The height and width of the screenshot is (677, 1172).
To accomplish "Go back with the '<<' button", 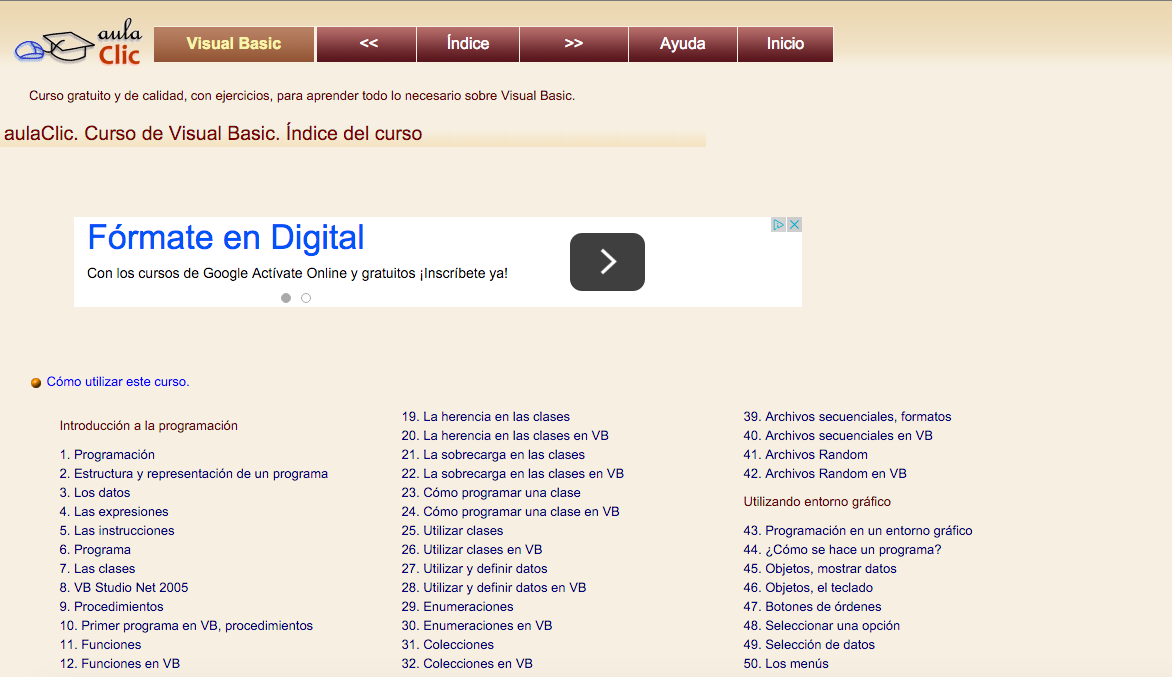I will 366,44.
